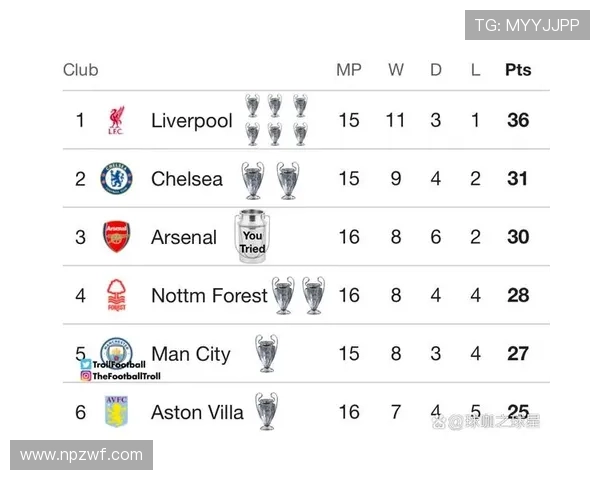Open the Chelsea team name

(x=187, y=179)
